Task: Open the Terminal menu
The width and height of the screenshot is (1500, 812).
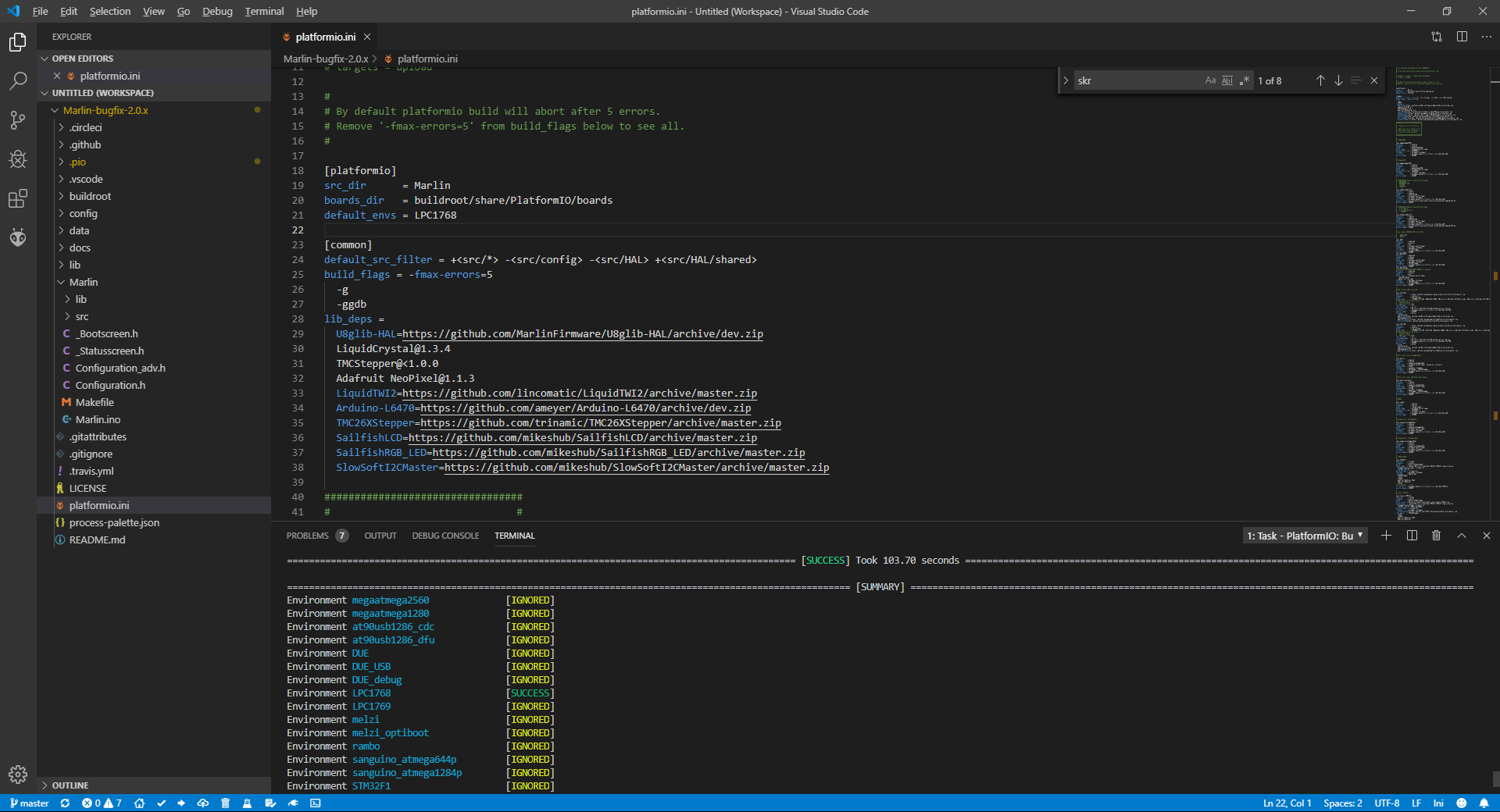Action: (263, 11)
